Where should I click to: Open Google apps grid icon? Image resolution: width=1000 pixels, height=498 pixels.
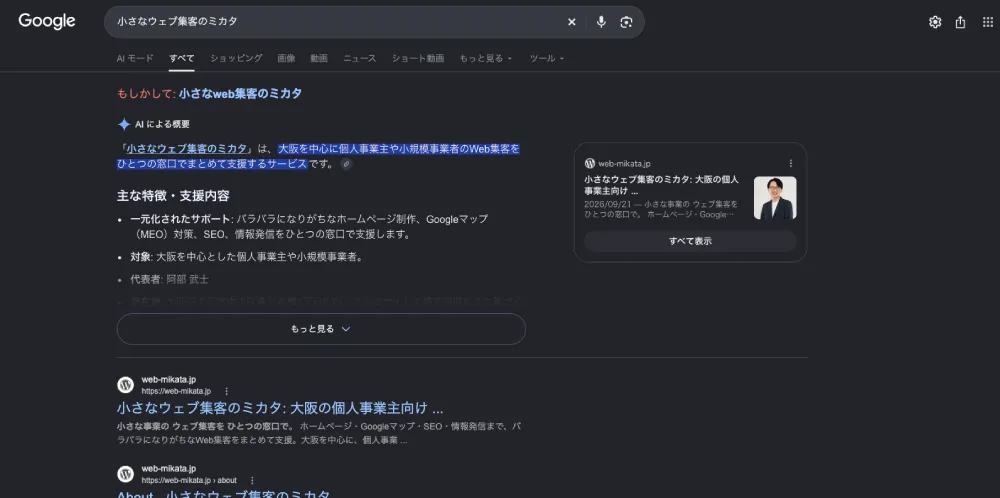click(x=988, y=22)
